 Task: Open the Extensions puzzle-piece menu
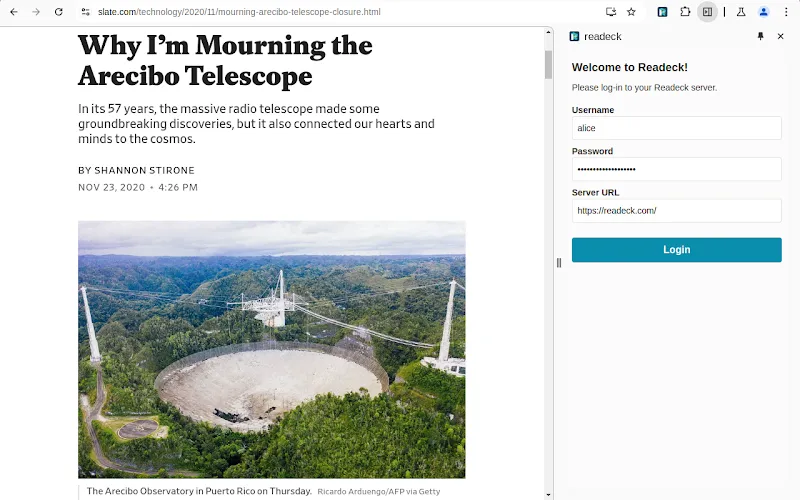pyautogui.click(x=685, y=12)
